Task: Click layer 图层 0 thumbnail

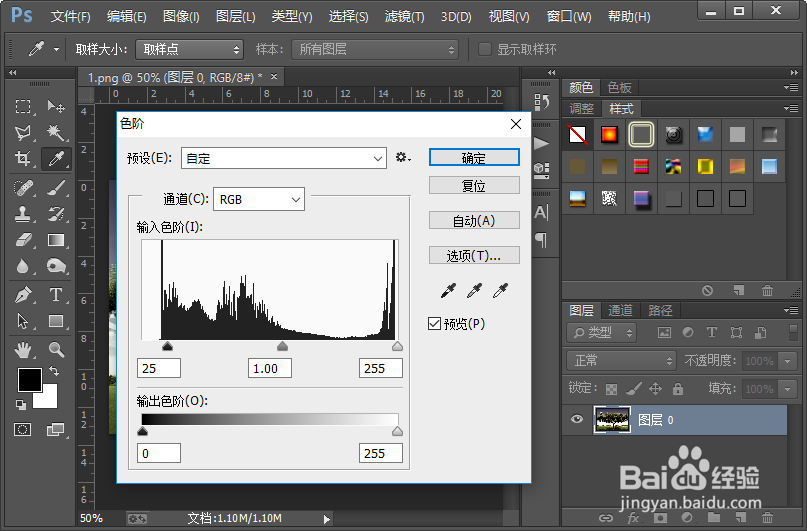Action: pos(612,420)
